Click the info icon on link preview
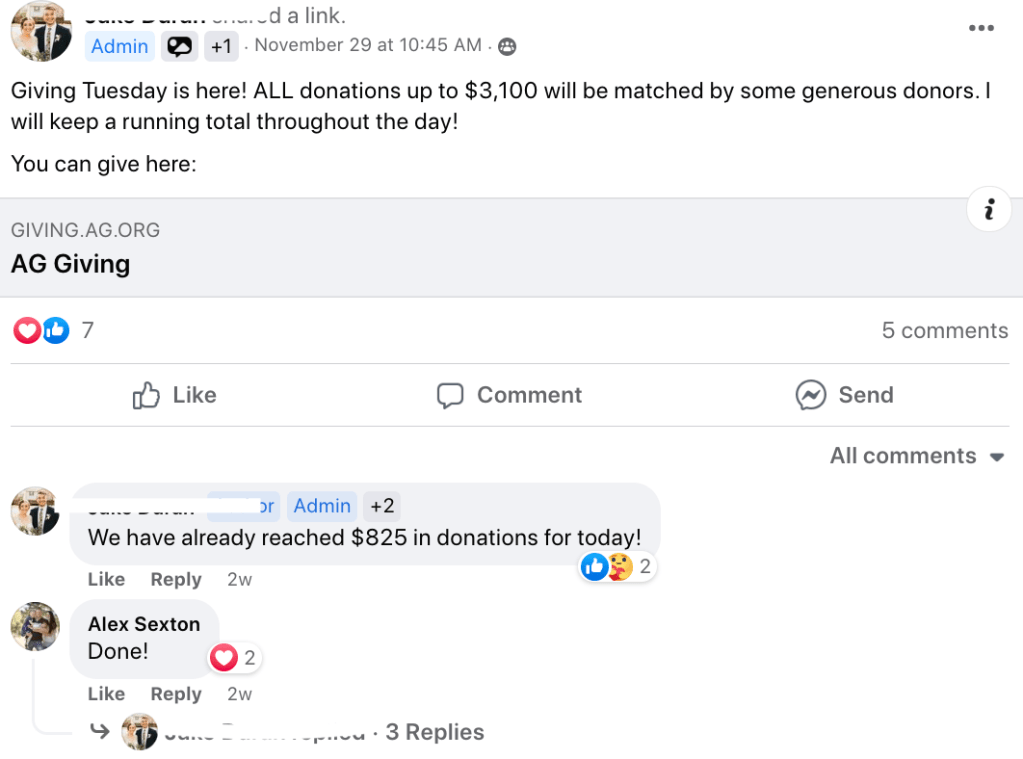 [x=989, y=209]
